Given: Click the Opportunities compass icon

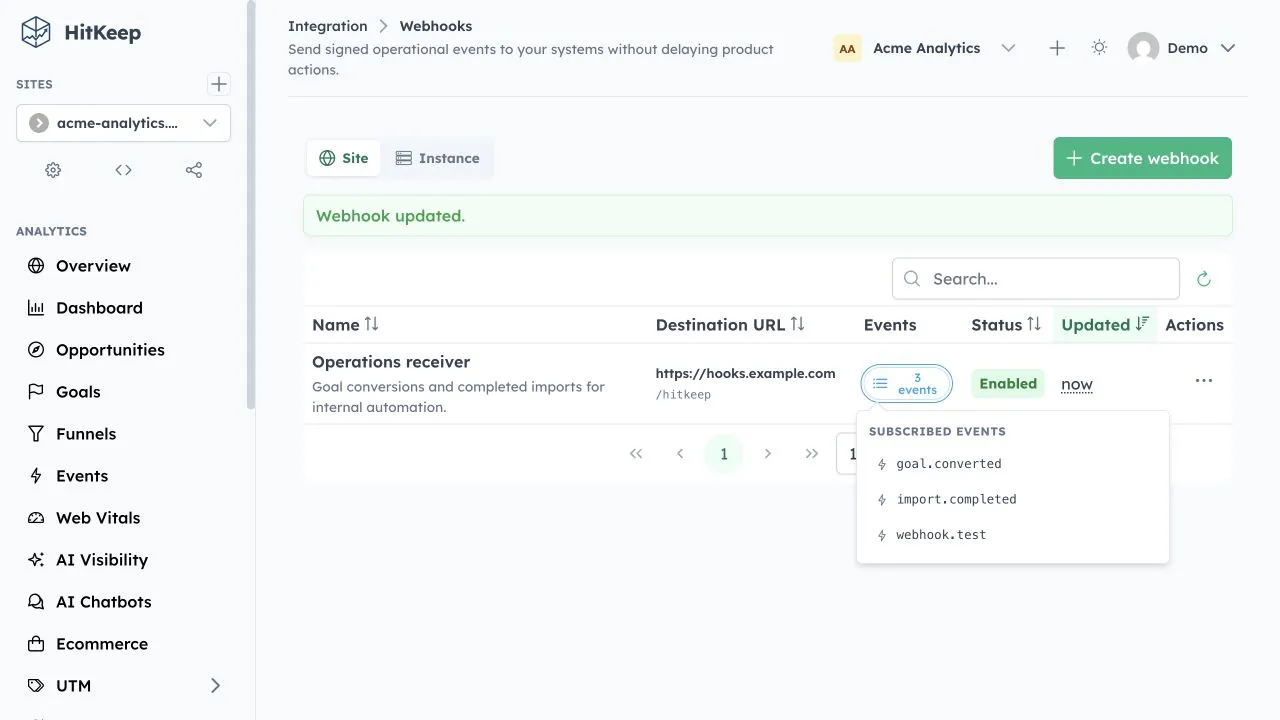Looking at the screenshot, I should (x=36, y=350).
